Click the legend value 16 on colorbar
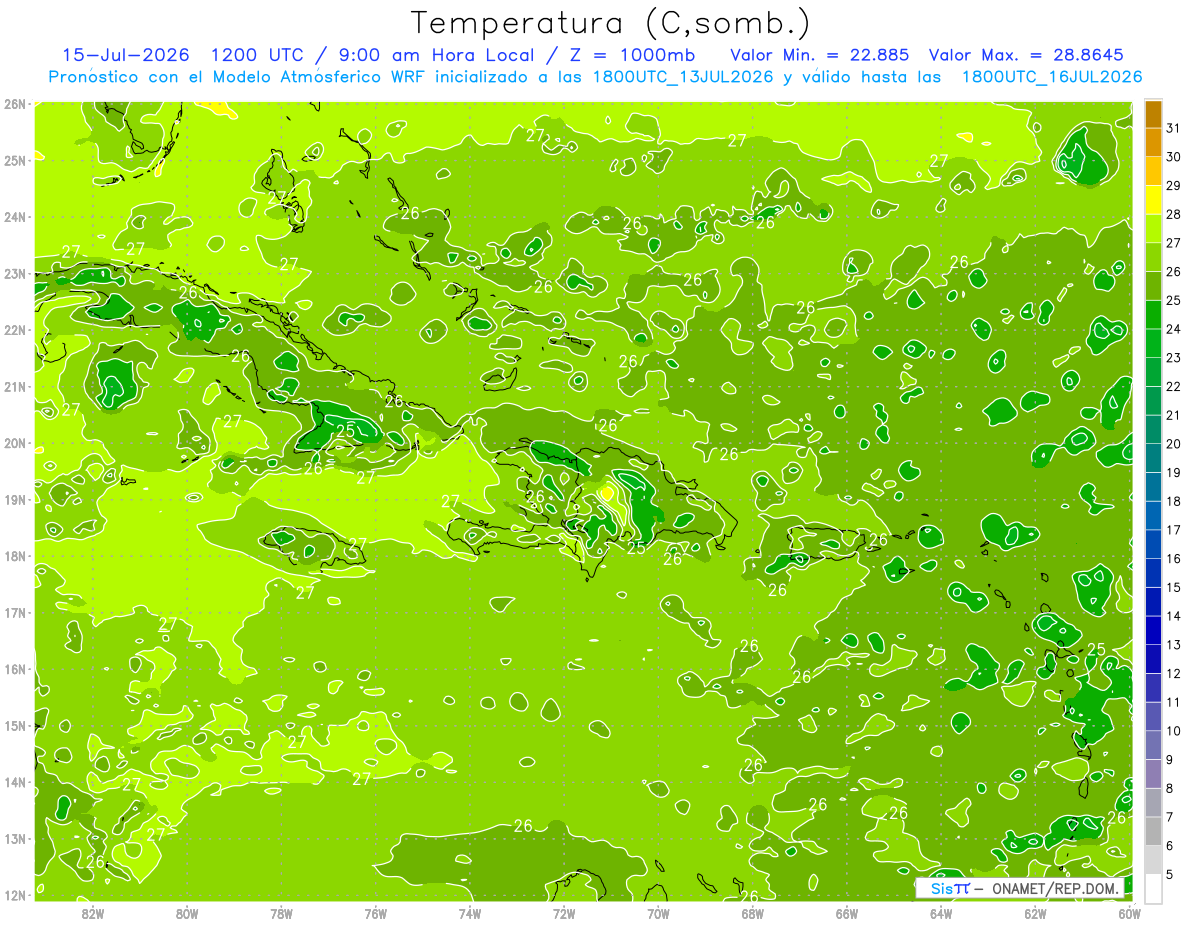1200x927 pixels. tap(1173, 559)
